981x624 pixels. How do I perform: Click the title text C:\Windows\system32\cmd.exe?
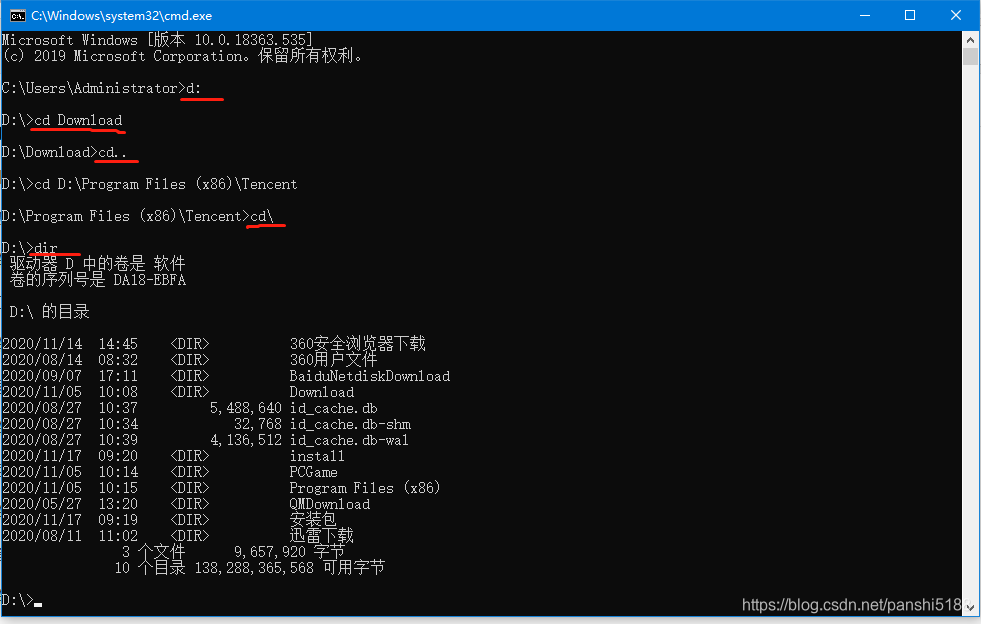(x=121, y=16)
